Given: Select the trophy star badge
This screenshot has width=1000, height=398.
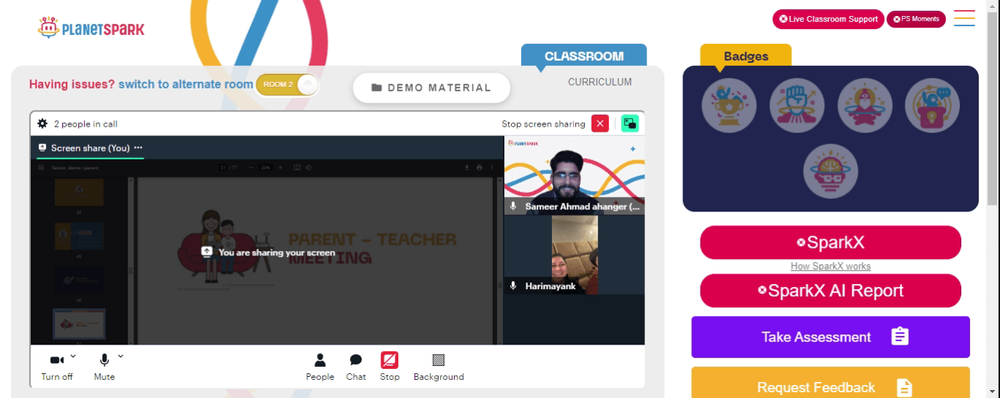Looking at the screenshot, I should (729, 106).
